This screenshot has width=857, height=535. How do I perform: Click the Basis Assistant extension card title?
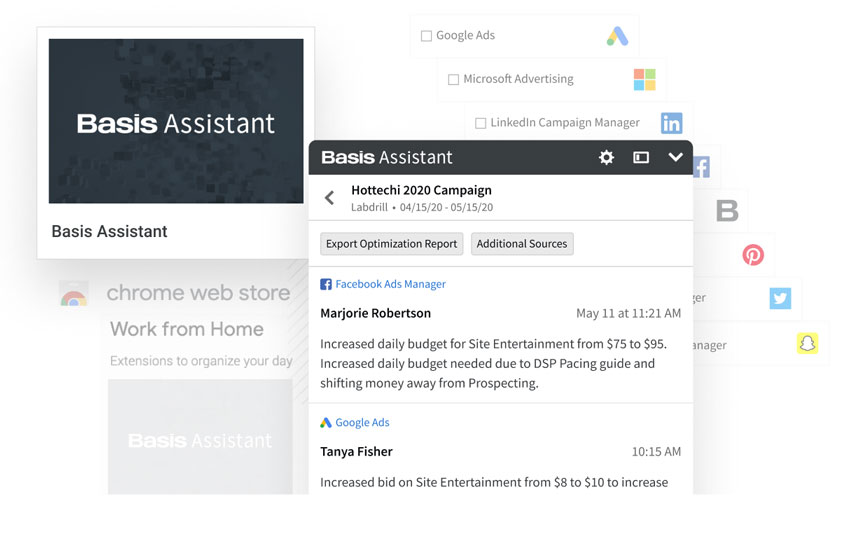109,231
